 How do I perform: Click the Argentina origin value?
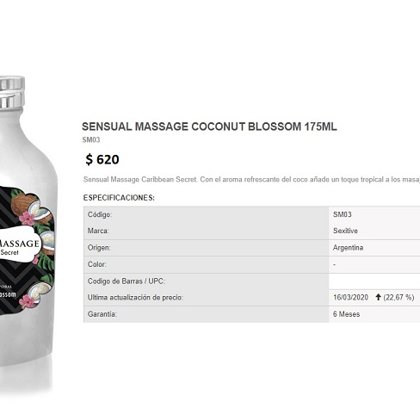point(348,248)
